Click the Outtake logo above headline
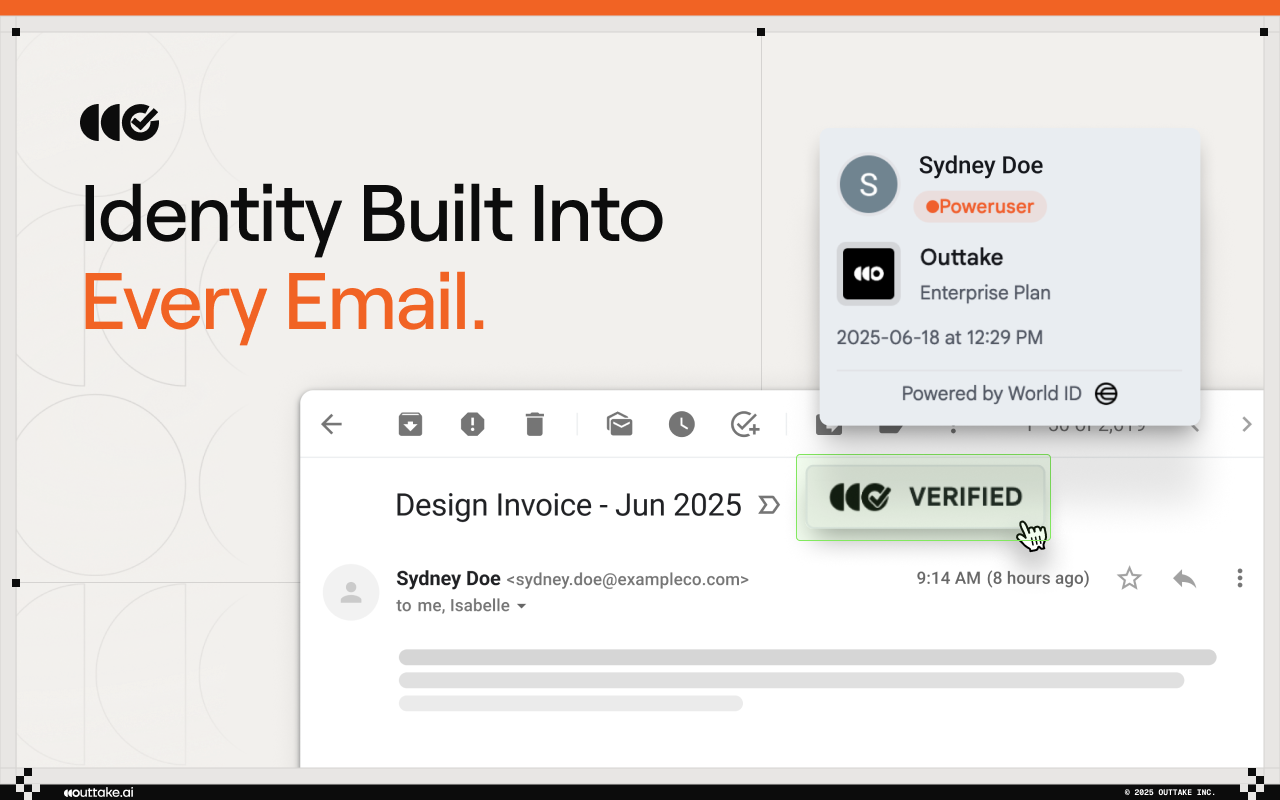Viewport: 1280px width, 800px height. [x=119, y=122]
